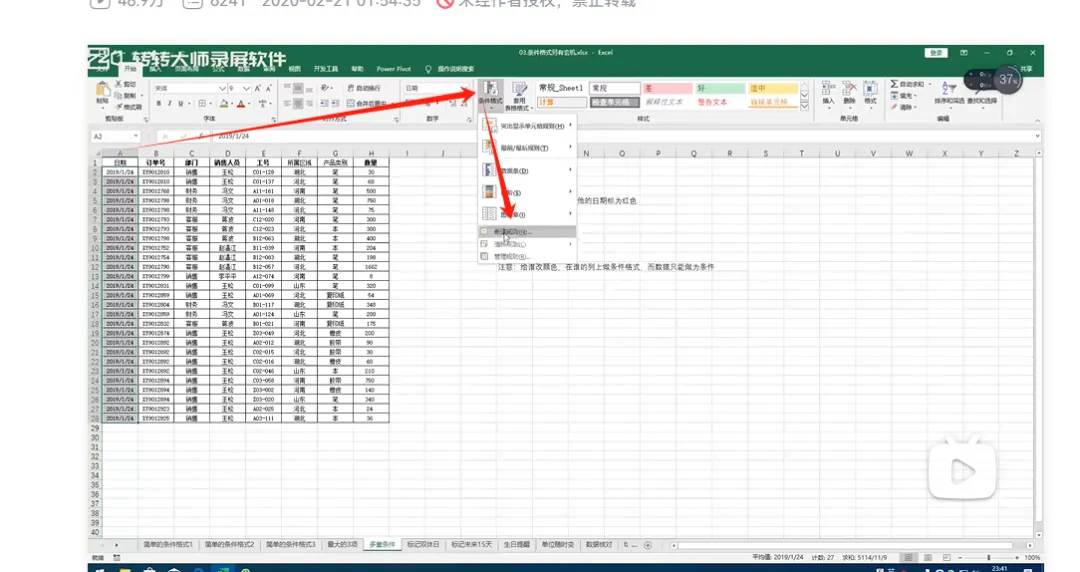Click the text Orientation icon
This screenshot has width=1080, height=572.
pyautogui.click(x=325, y=88)
